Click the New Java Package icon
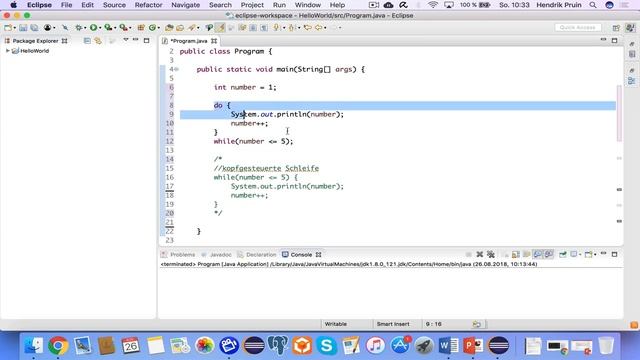 [140, 28]
